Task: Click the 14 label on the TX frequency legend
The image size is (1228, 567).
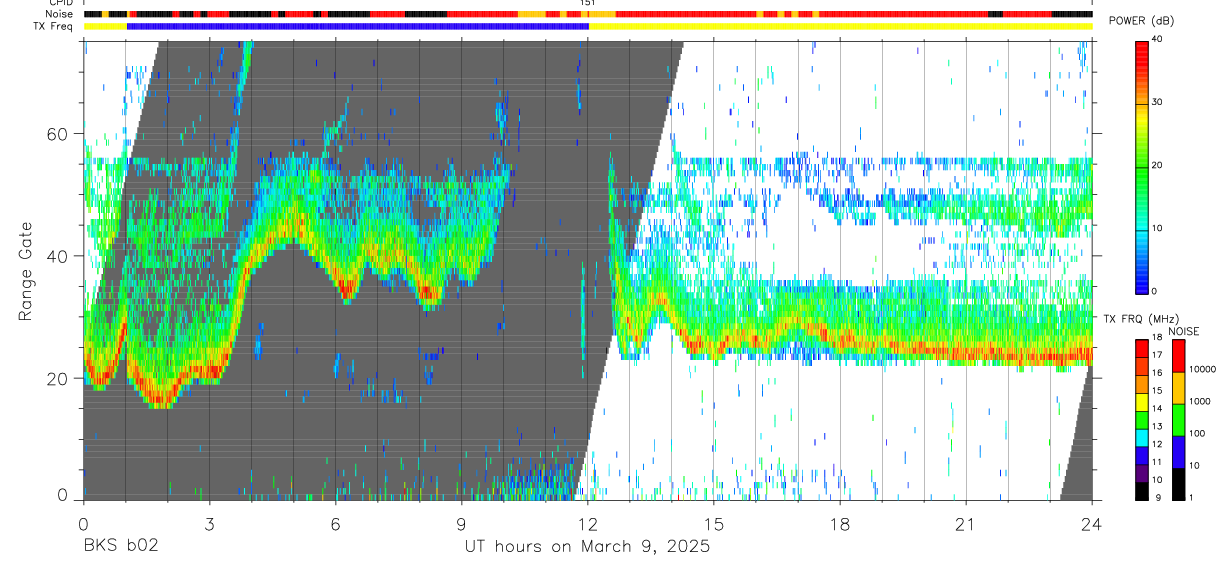Action: tap(1158, 409)
